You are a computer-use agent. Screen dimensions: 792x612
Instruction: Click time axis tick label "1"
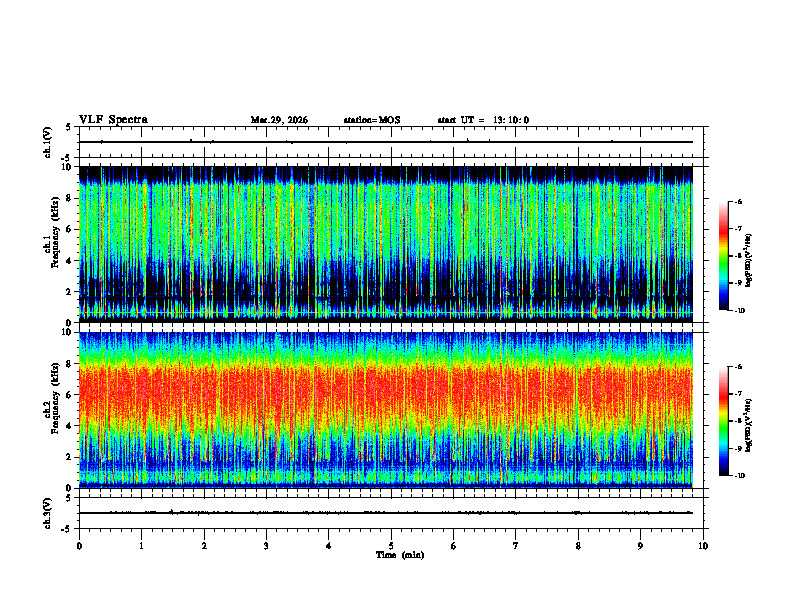[141, 546]
